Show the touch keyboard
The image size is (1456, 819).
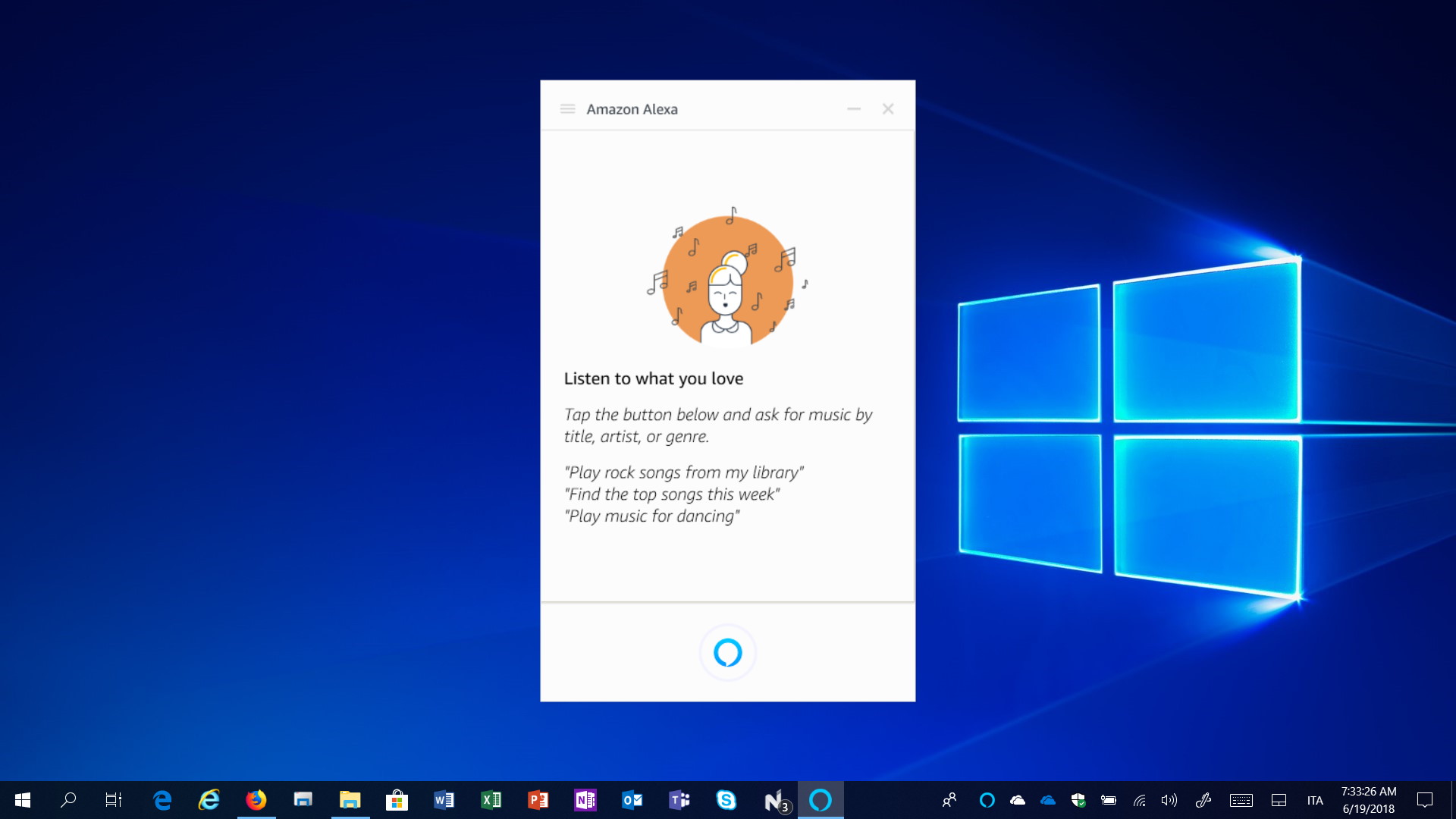pos(1241,800)
